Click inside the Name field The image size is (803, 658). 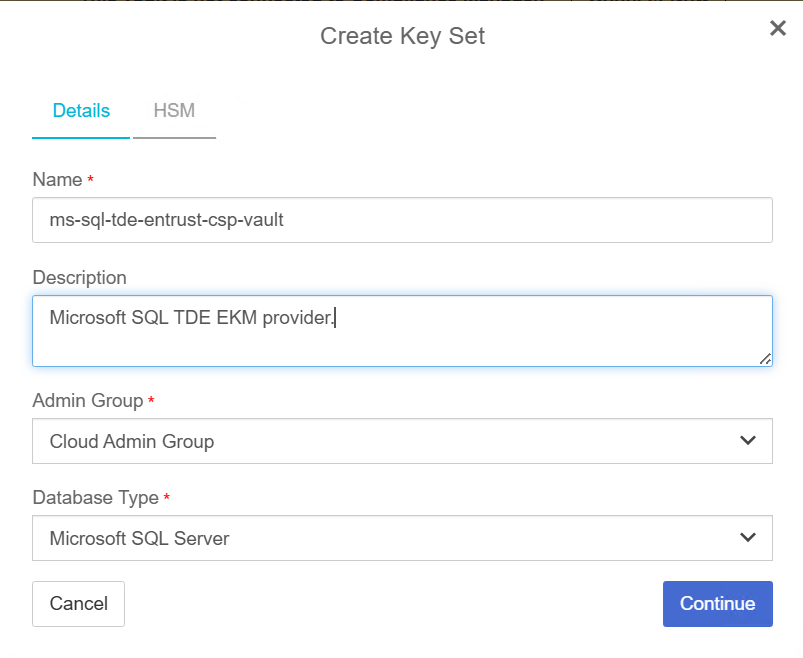pos(400,219)
